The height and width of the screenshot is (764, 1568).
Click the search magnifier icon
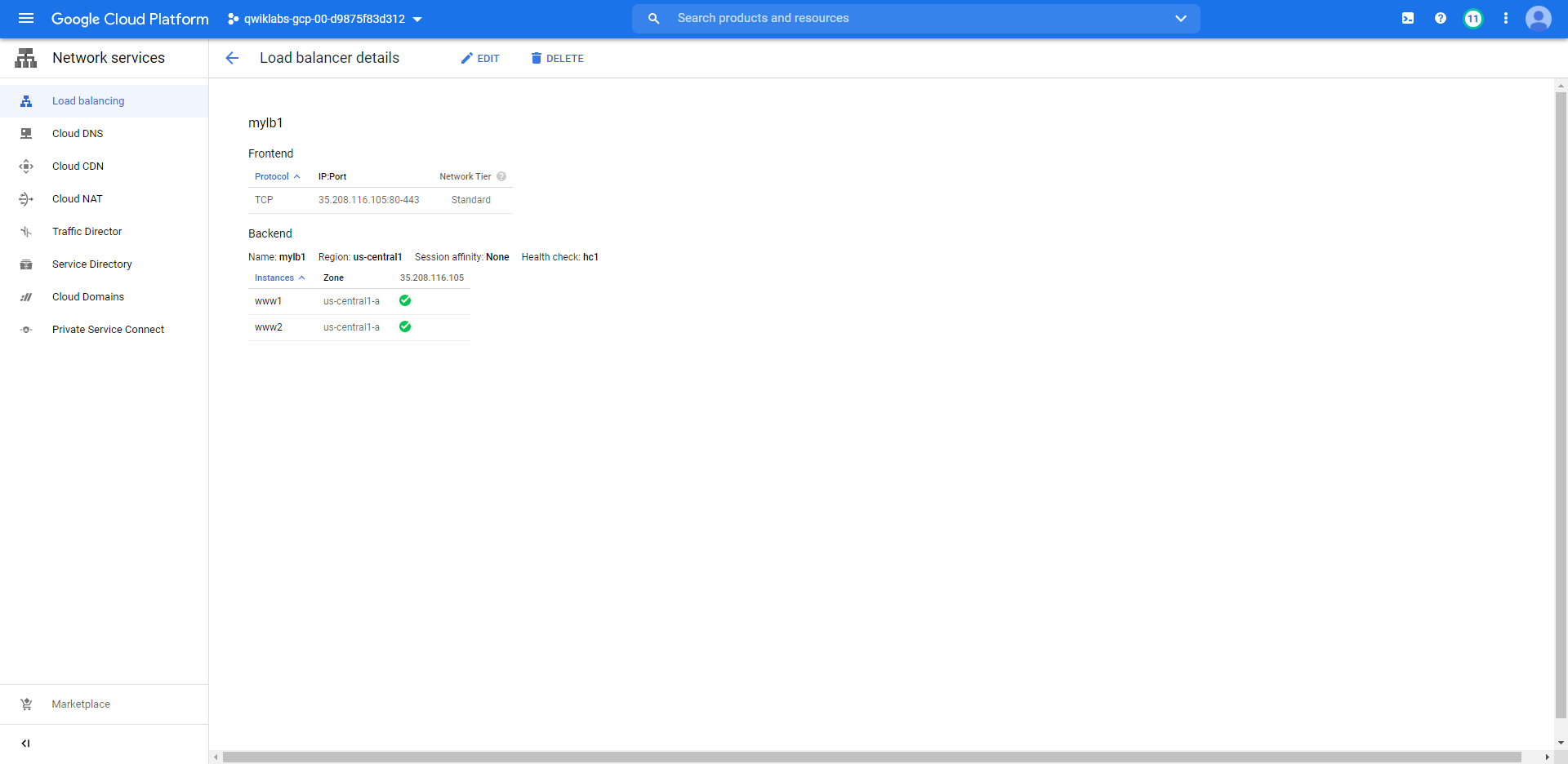tap(653, 18)
